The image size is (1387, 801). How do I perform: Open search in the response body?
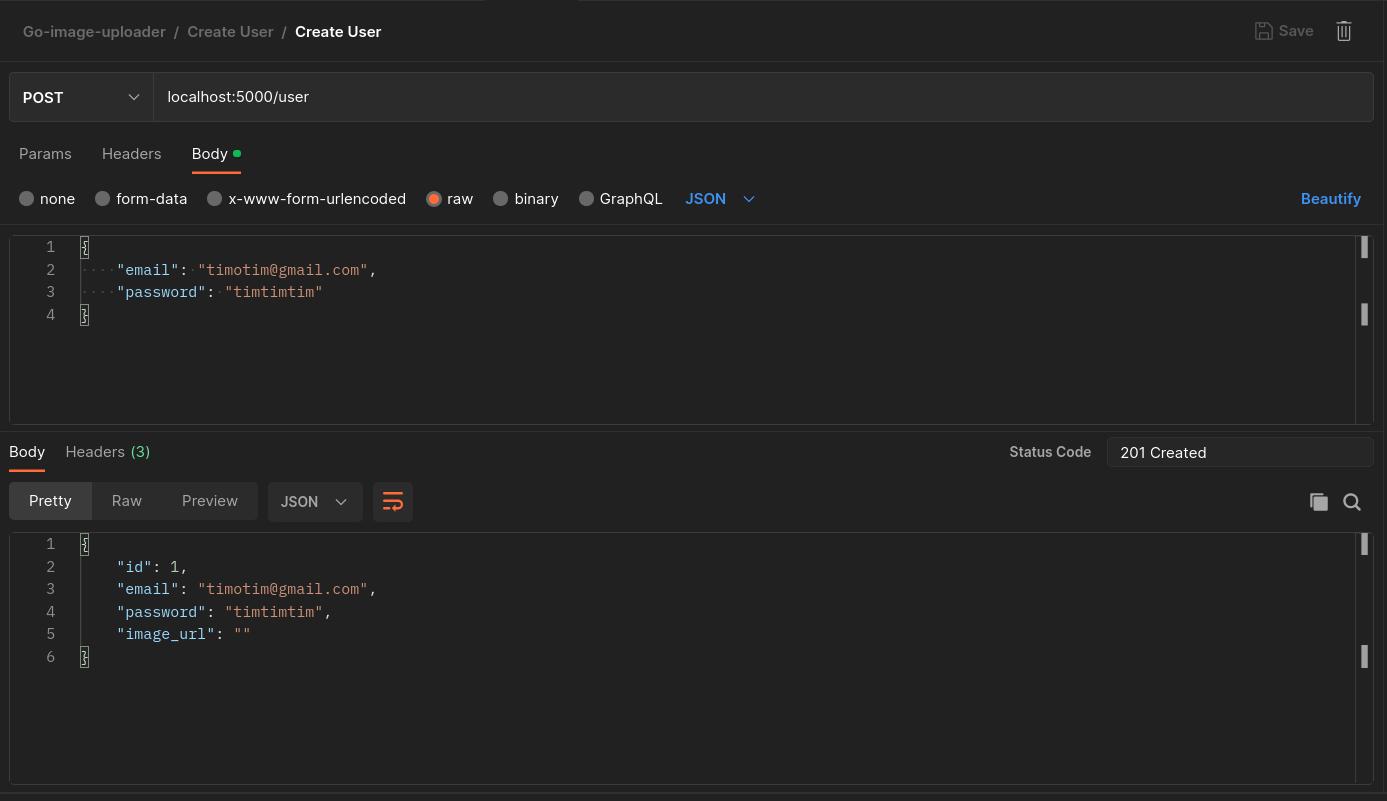tap(1351, 502)
